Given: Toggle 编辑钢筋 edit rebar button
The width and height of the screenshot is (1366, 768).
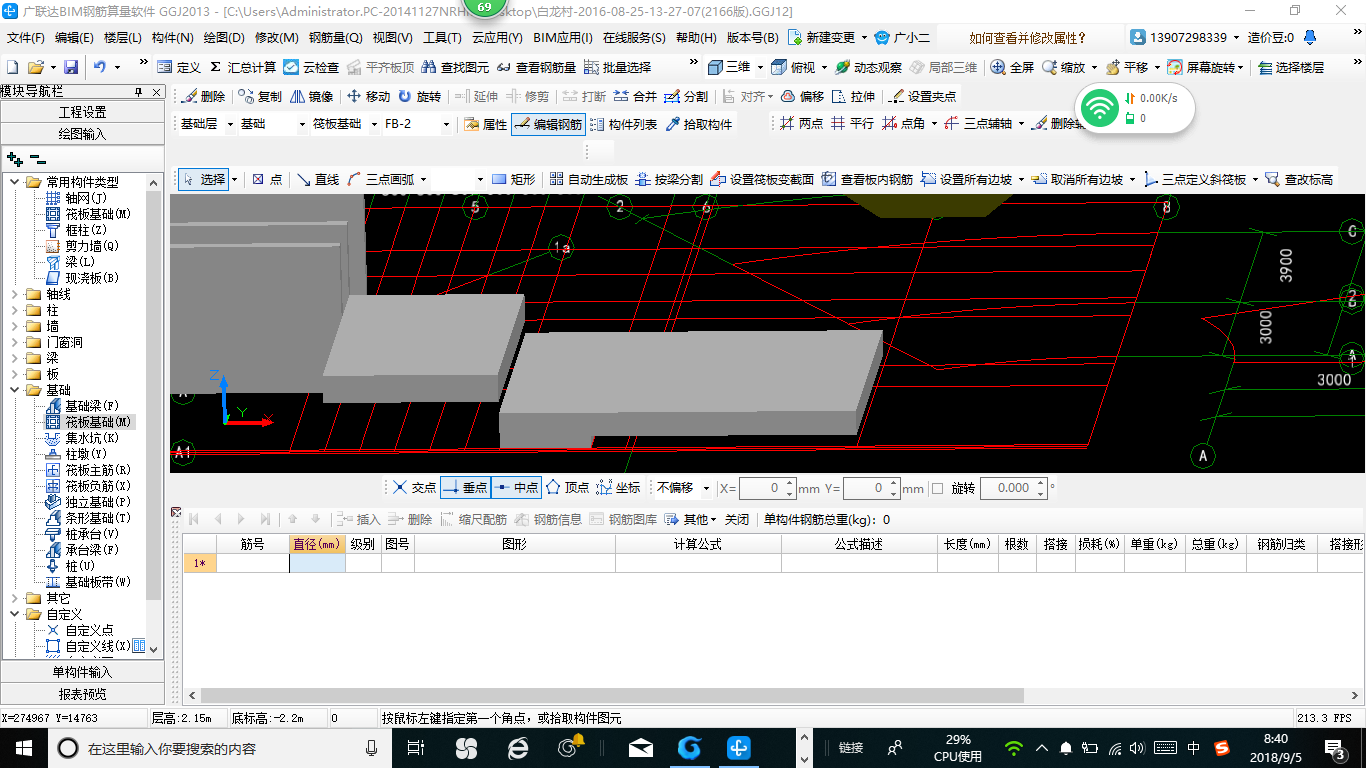Looking at the screenshot, I should point(548,124).
